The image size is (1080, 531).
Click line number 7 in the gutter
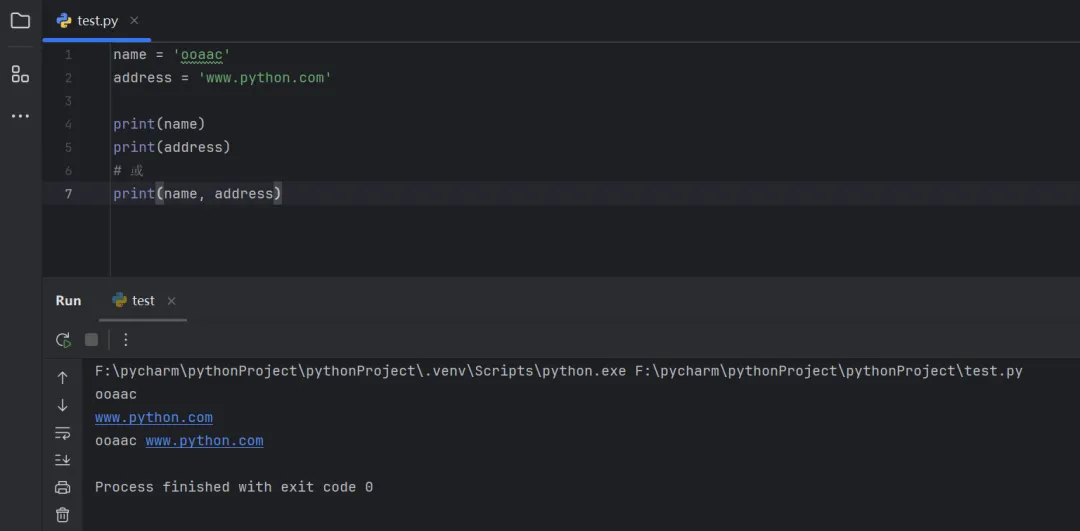click(x=68, y=194)
